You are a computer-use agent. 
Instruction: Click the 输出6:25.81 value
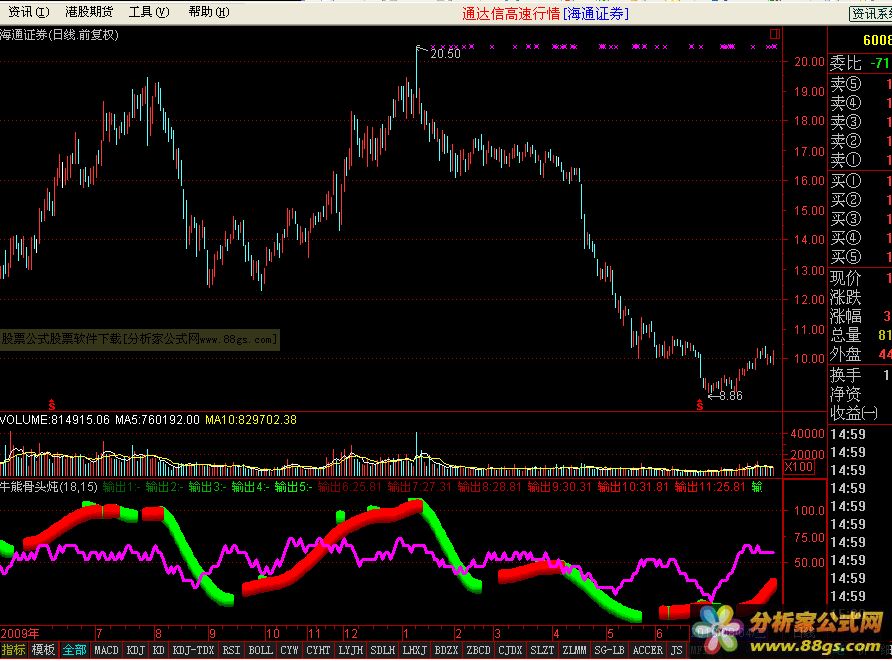coord(349,487)
